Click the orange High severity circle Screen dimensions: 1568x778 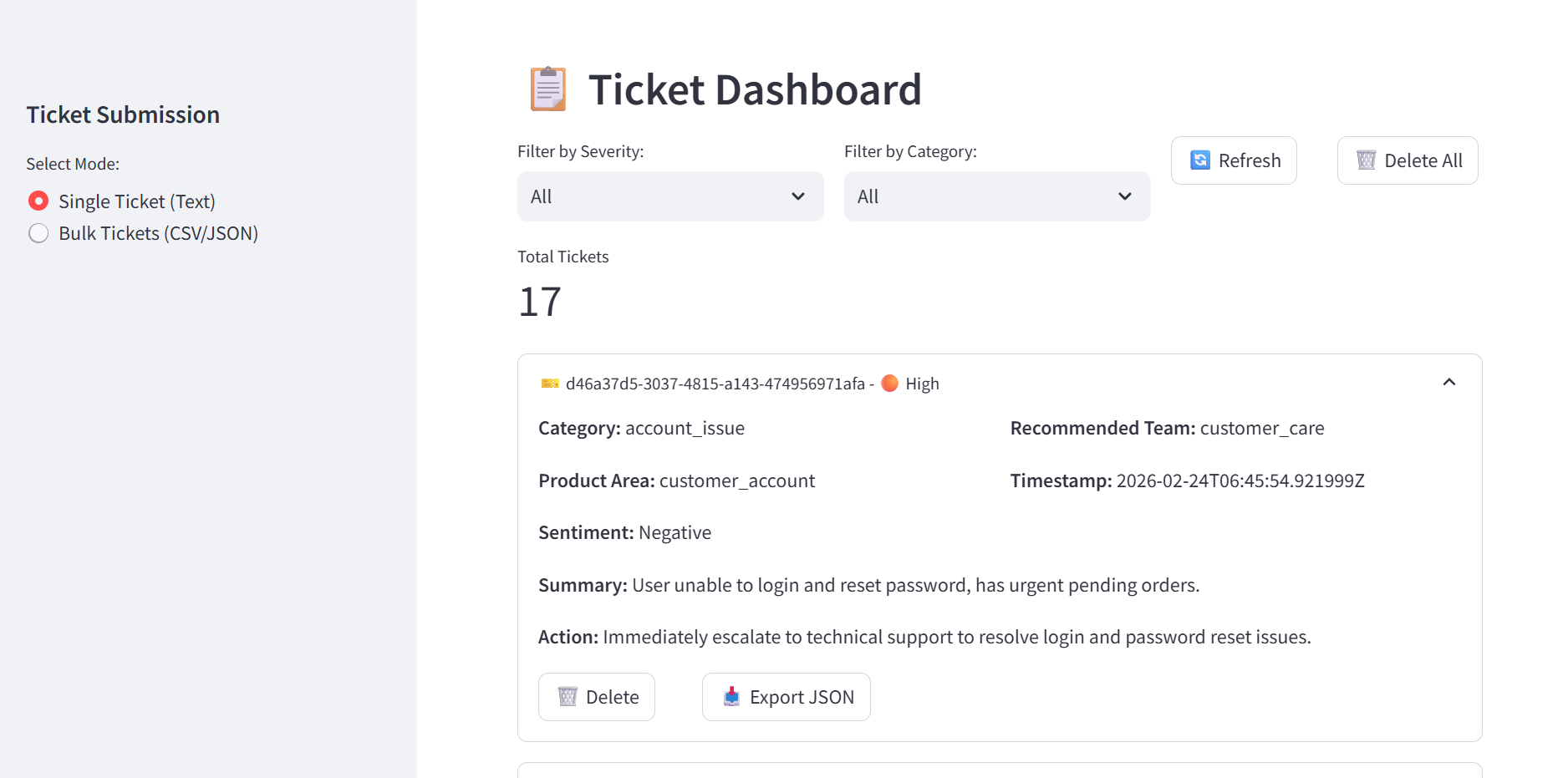pyautogui.click(x=890, y=384)
